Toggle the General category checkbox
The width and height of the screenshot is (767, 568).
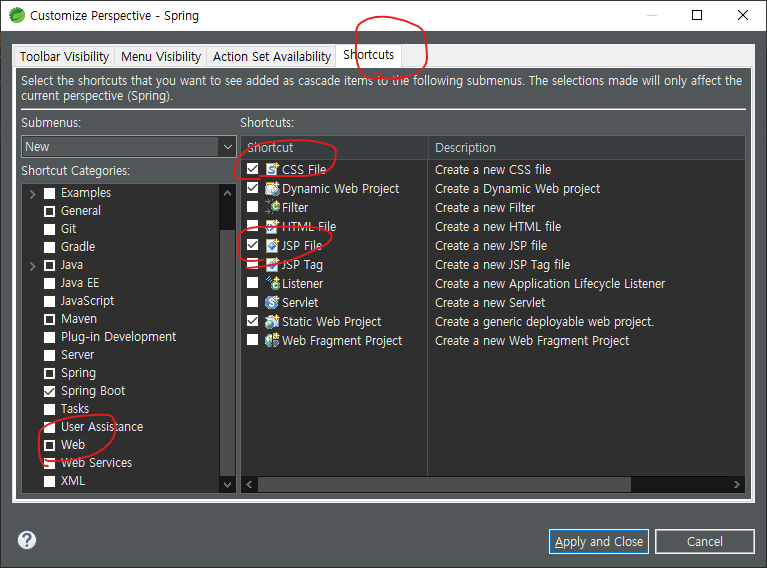pos(49,211)
